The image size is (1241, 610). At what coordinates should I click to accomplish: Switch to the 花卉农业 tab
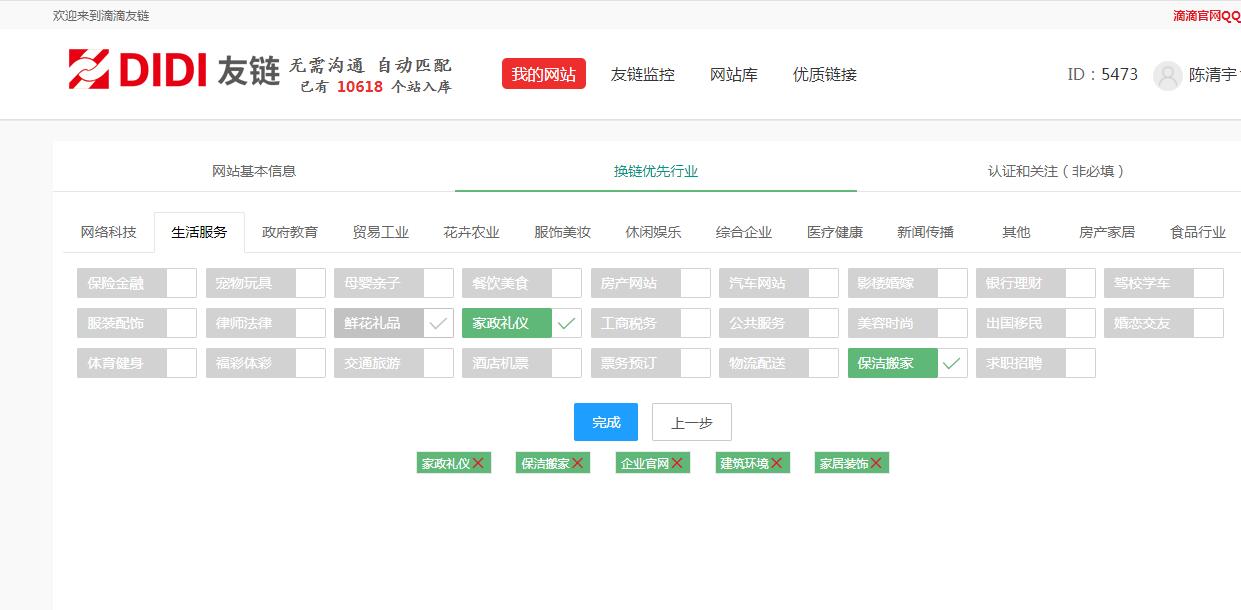coord(471,232)
